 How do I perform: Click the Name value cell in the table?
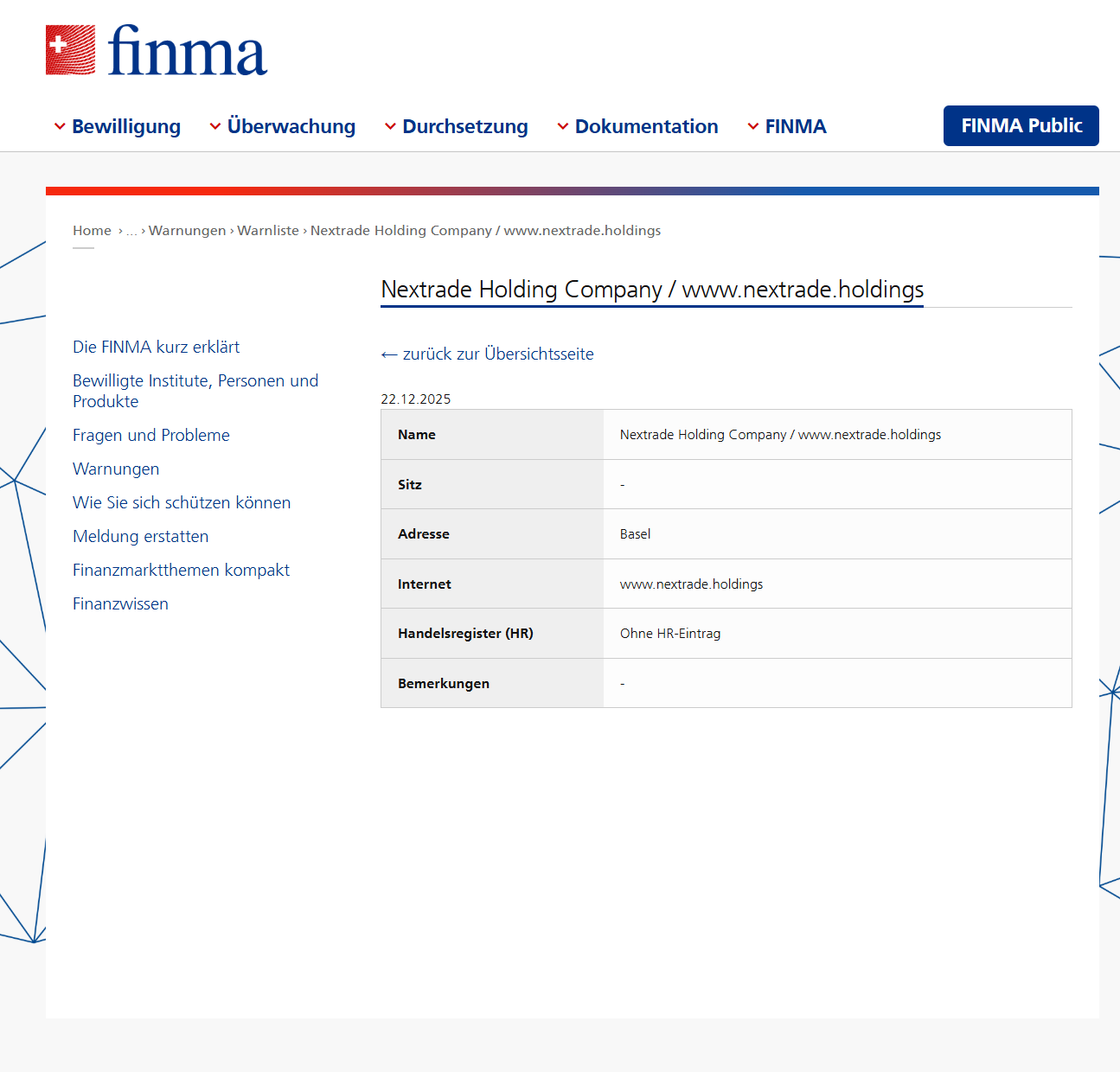837,435
